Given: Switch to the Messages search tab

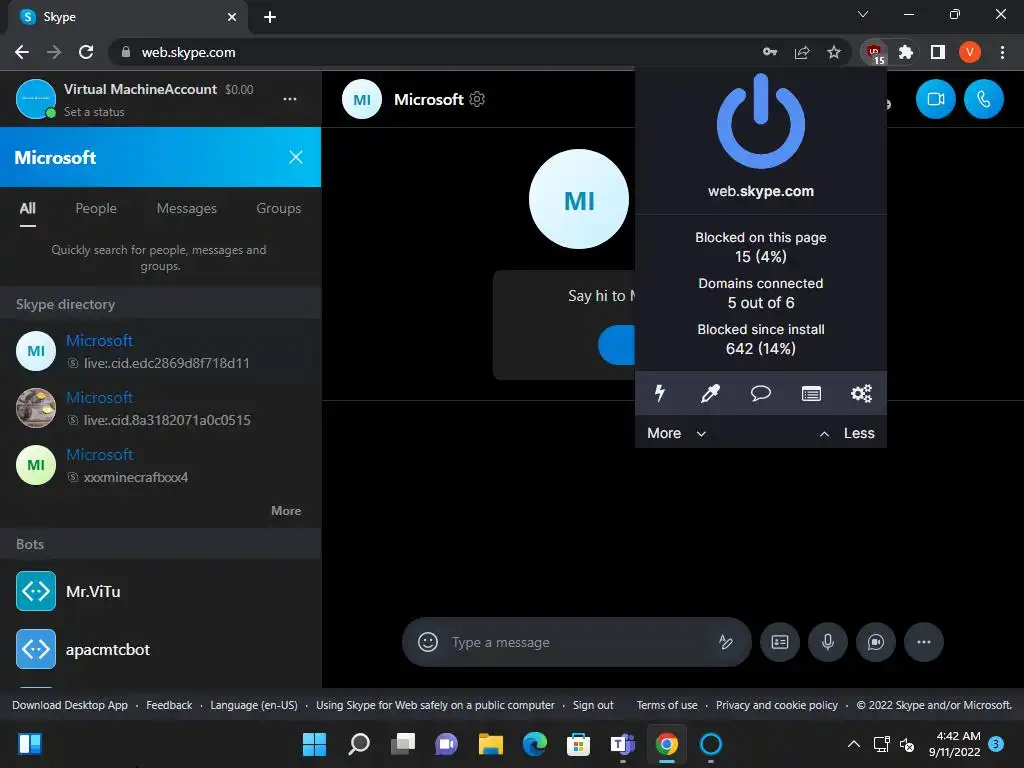Looking at the screenshot, I should coord(186,208).
